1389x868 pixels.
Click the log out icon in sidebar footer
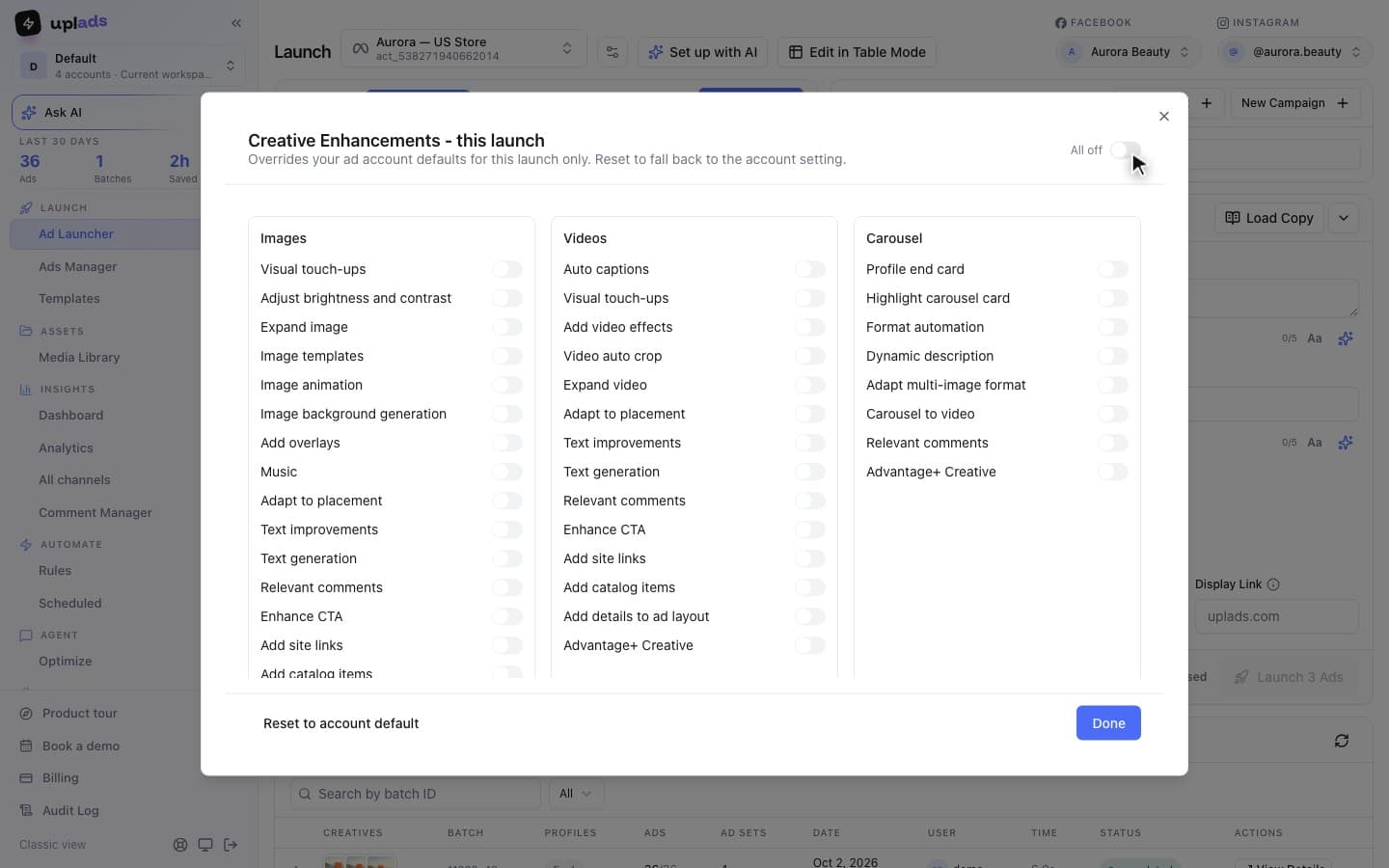click(x=231, y=845)
